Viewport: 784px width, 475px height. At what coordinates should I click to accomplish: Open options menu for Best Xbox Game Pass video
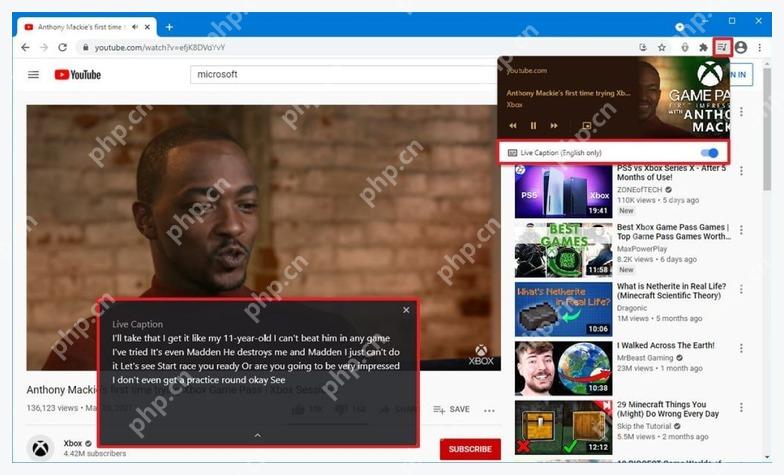pos(741,230)
